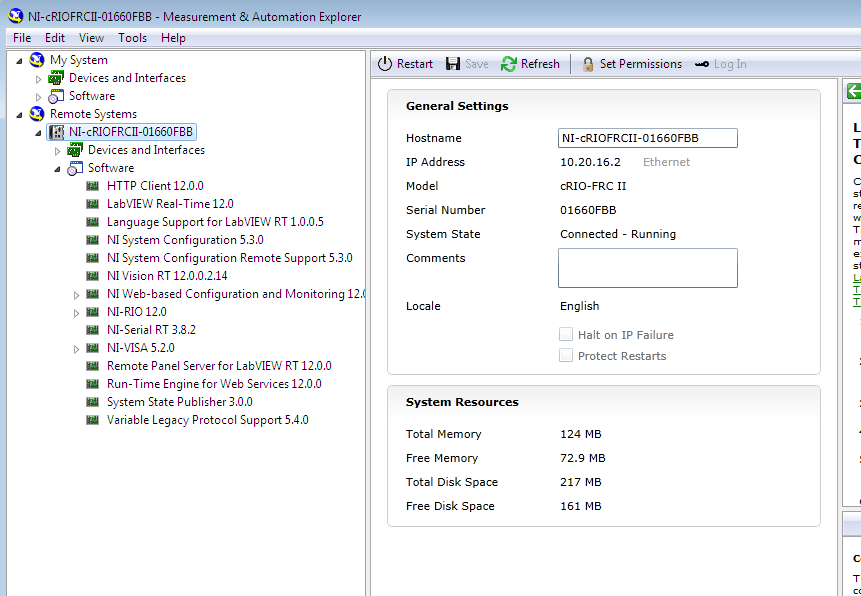Click the Free Disk Space value 161 MB
This screenshot has height=596, width=861.
580,506
